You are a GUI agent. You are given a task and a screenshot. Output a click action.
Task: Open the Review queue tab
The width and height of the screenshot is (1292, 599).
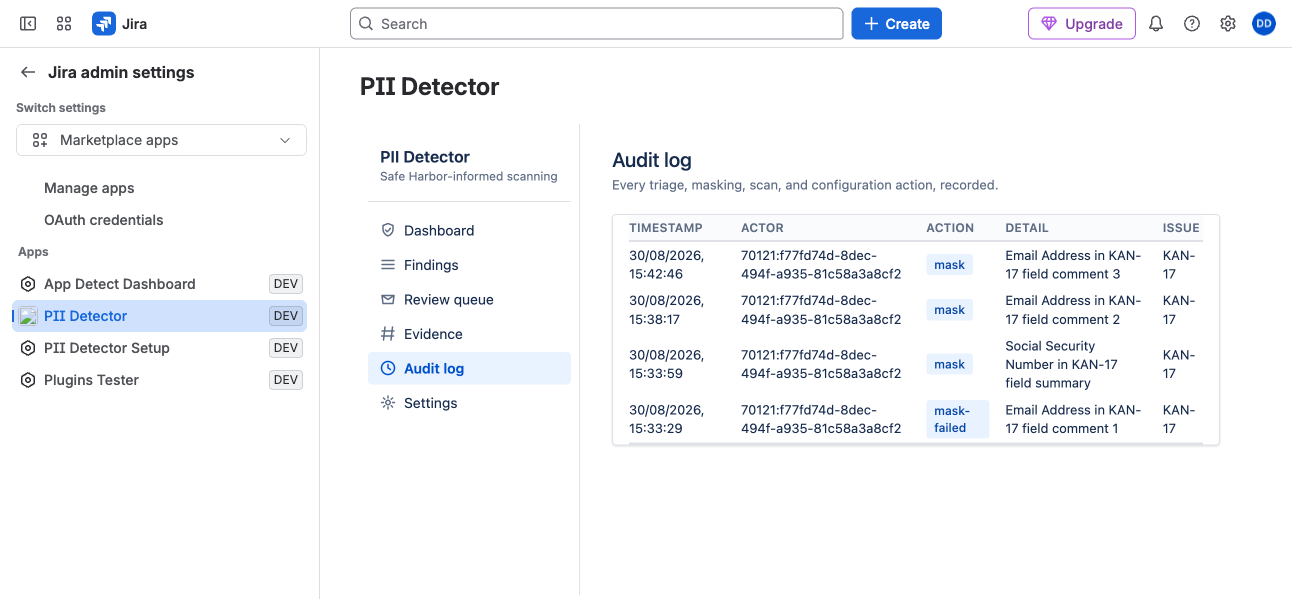coord(469,299)
